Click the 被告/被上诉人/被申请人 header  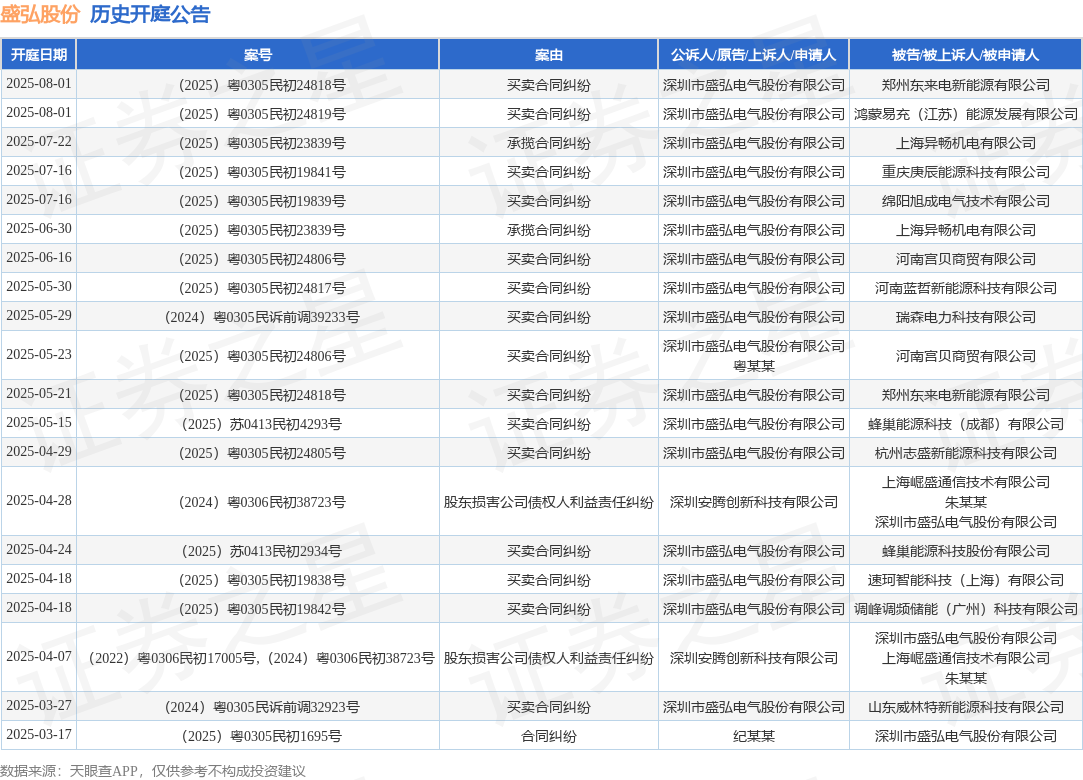tap(966, 55)
